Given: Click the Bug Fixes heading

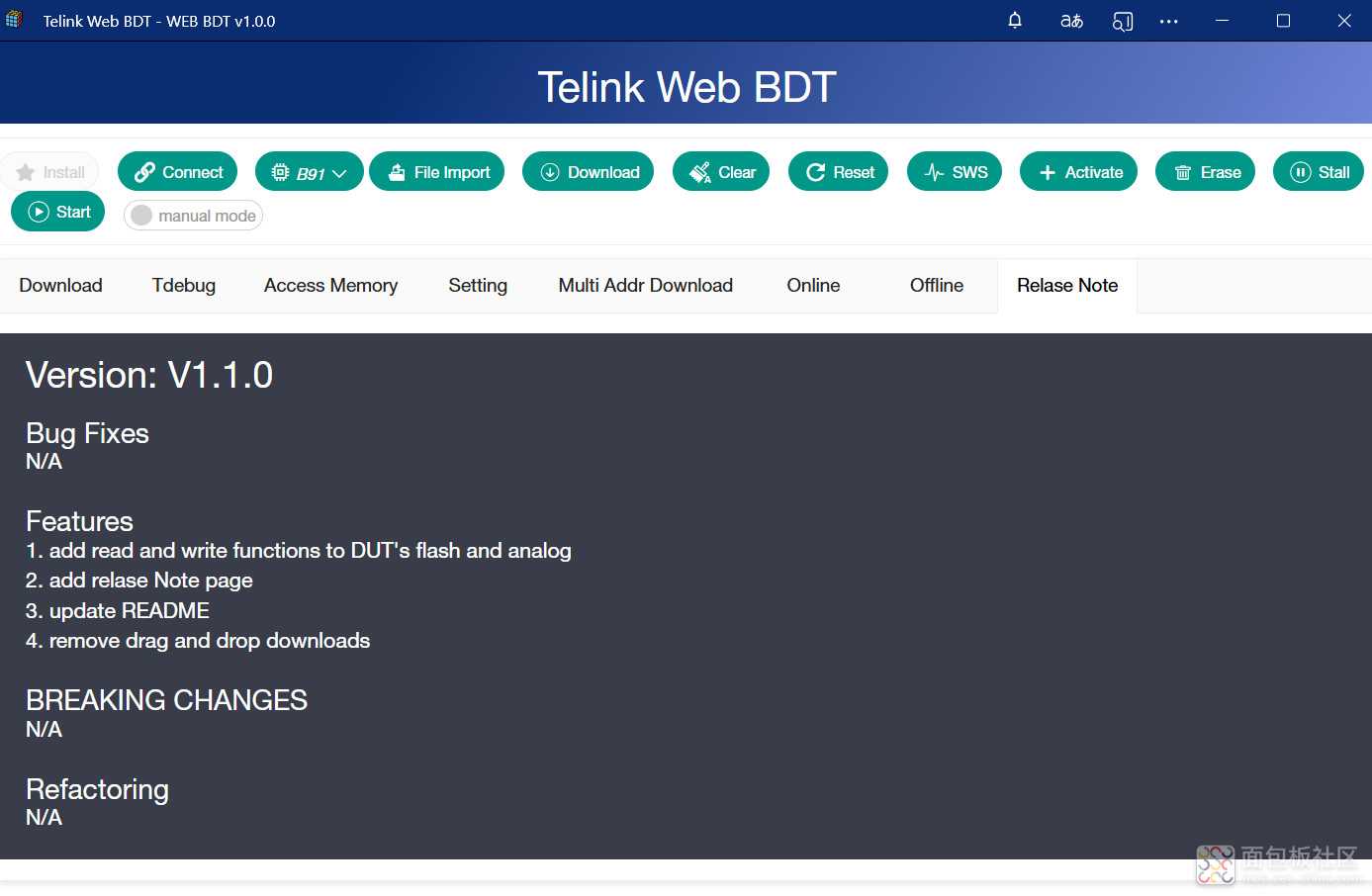Looking at the screenshot, I should (x=87, y=433).
